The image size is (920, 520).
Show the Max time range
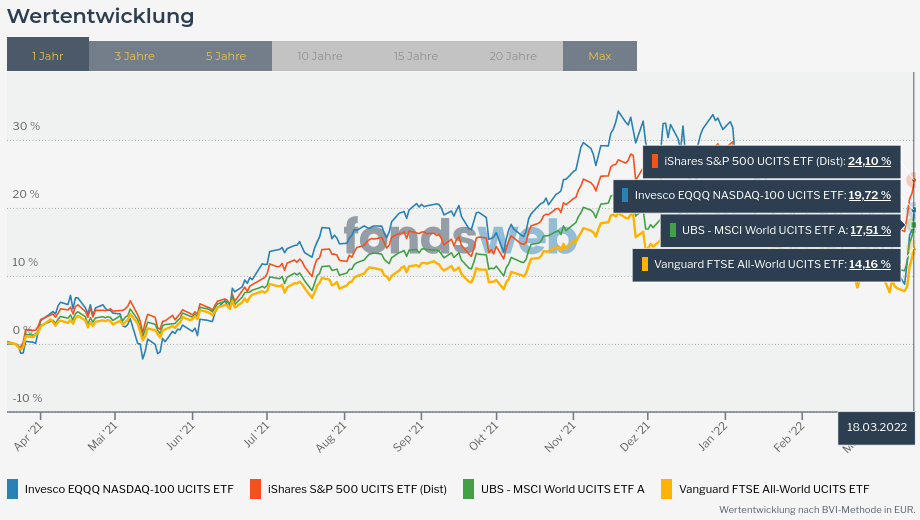click(x=600, y=56)
